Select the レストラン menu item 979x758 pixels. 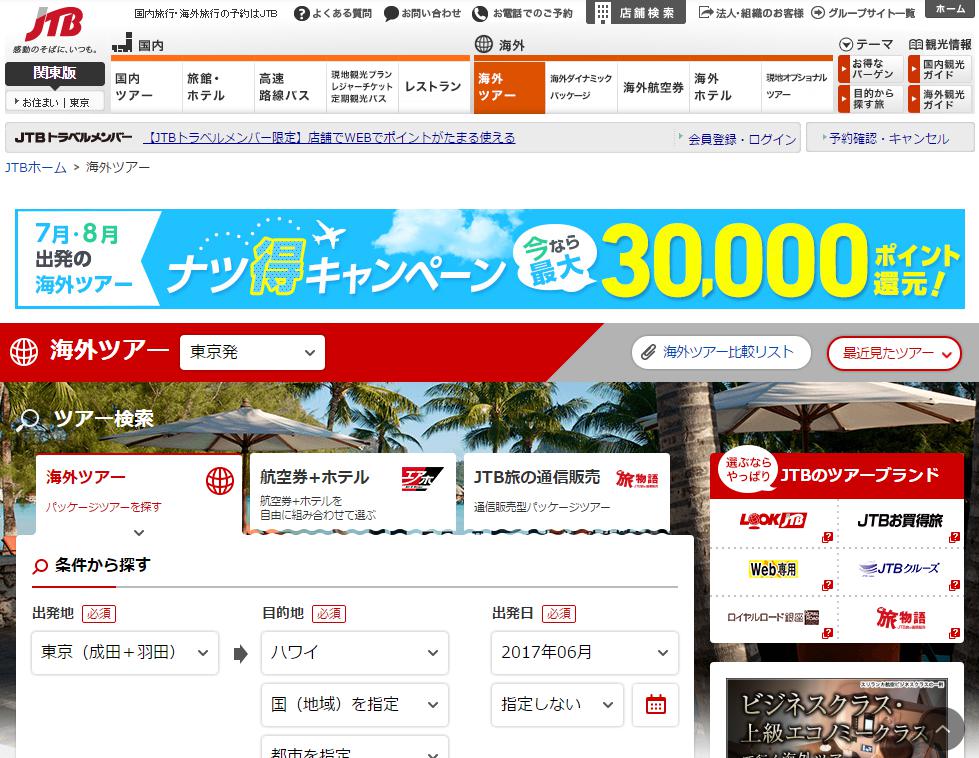(434, 87)
